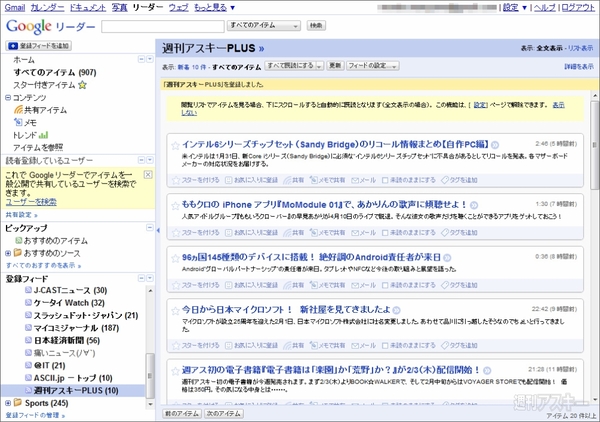
Task: Check 未読のままにする on MoModule article
Action: coord(385,233)
